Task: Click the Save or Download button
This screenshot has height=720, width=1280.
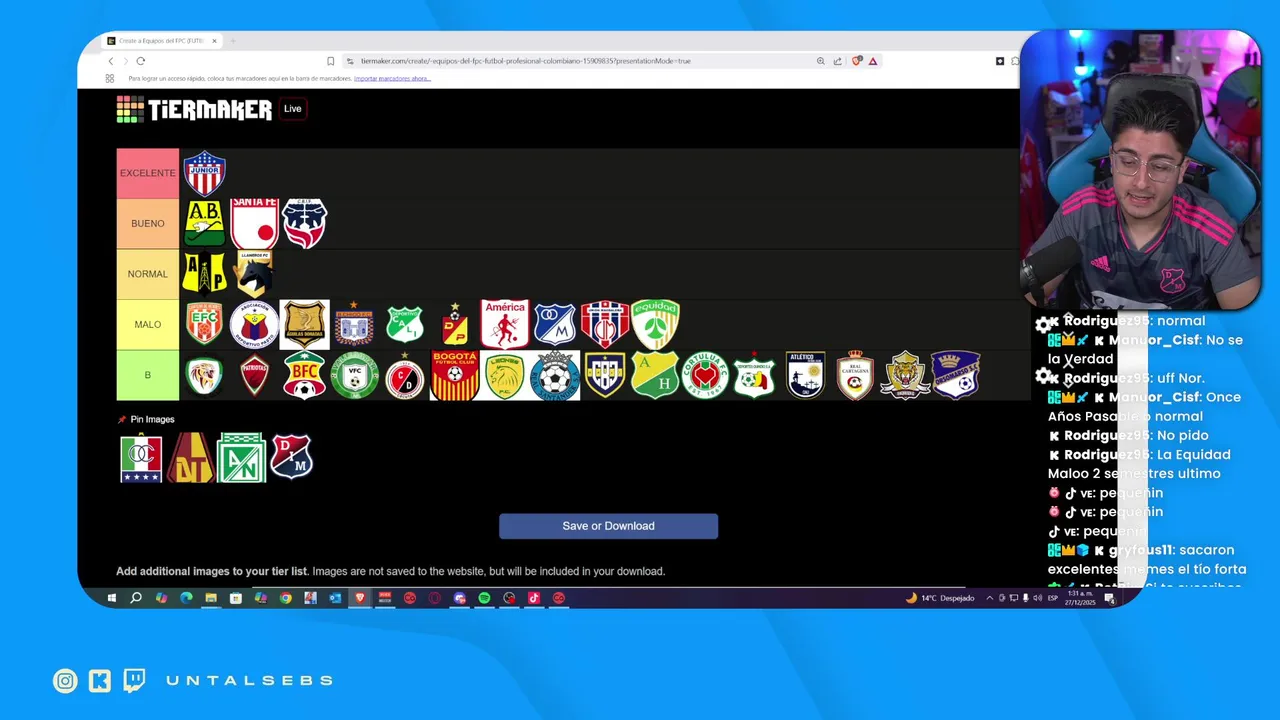Action: (x=608, y=526)
